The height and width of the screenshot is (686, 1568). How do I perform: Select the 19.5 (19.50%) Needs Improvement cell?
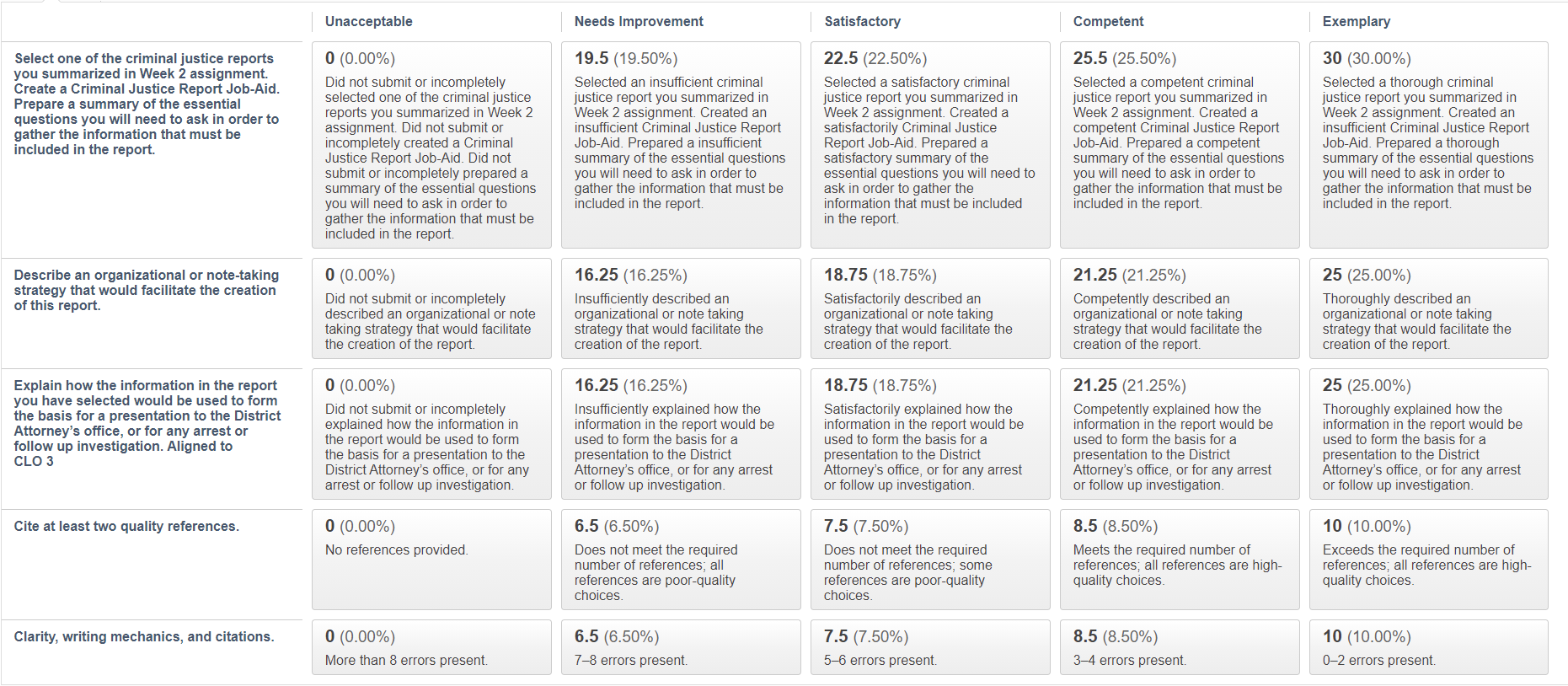[681, 145]
